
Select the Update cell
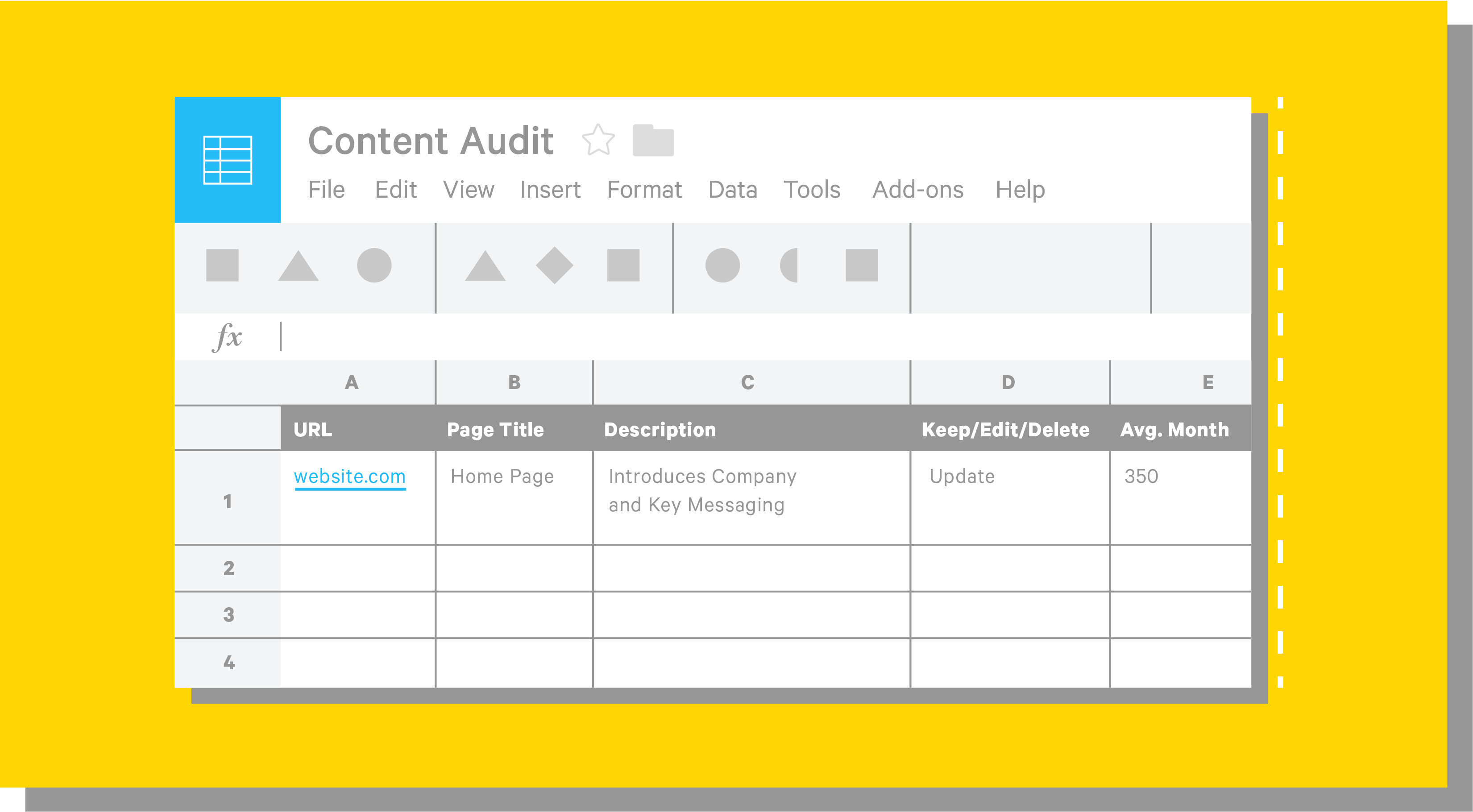click(x=1010, y=498)
